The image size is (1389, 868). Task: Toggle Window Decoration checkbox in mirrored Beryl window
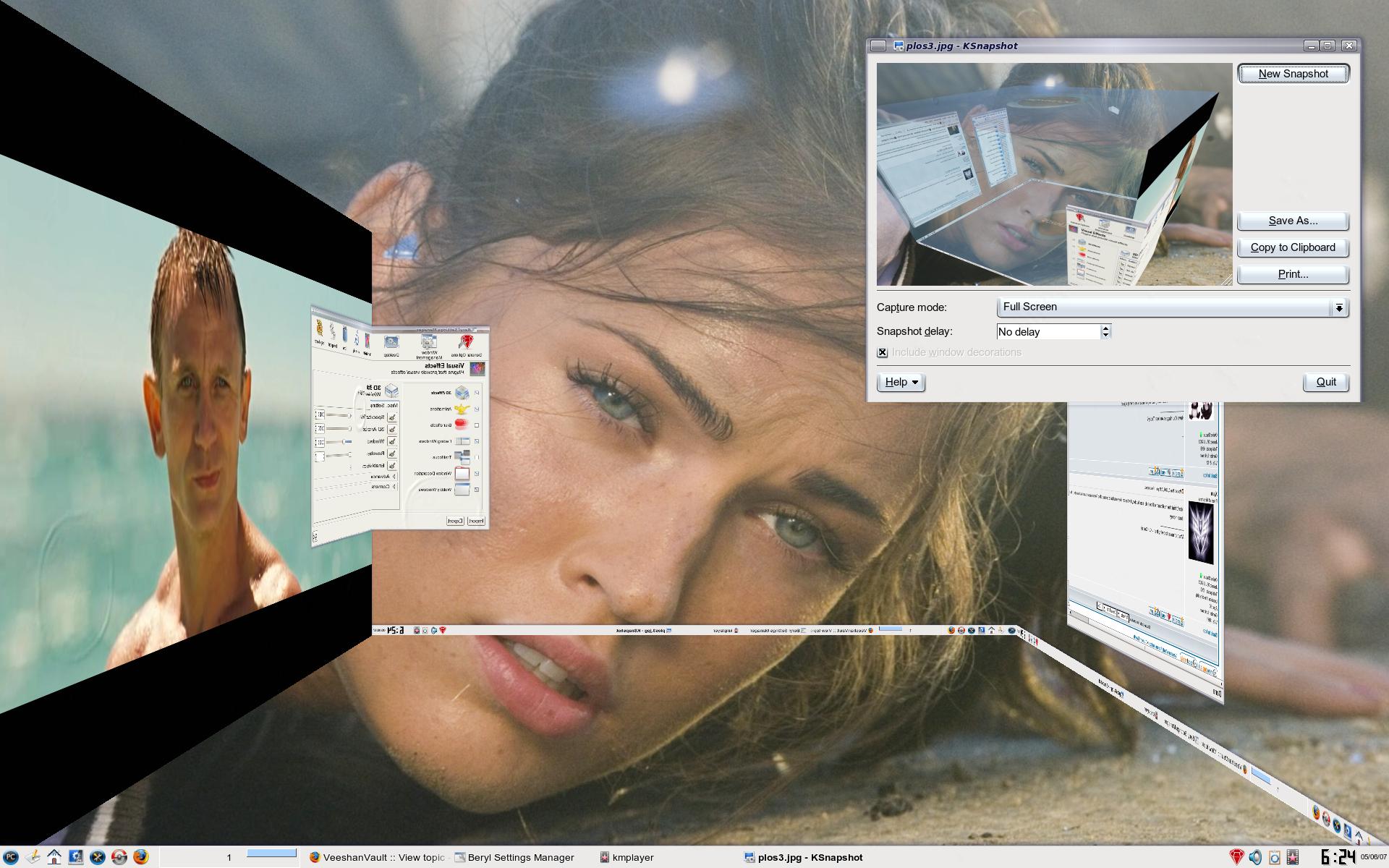[x=477, y=474]
